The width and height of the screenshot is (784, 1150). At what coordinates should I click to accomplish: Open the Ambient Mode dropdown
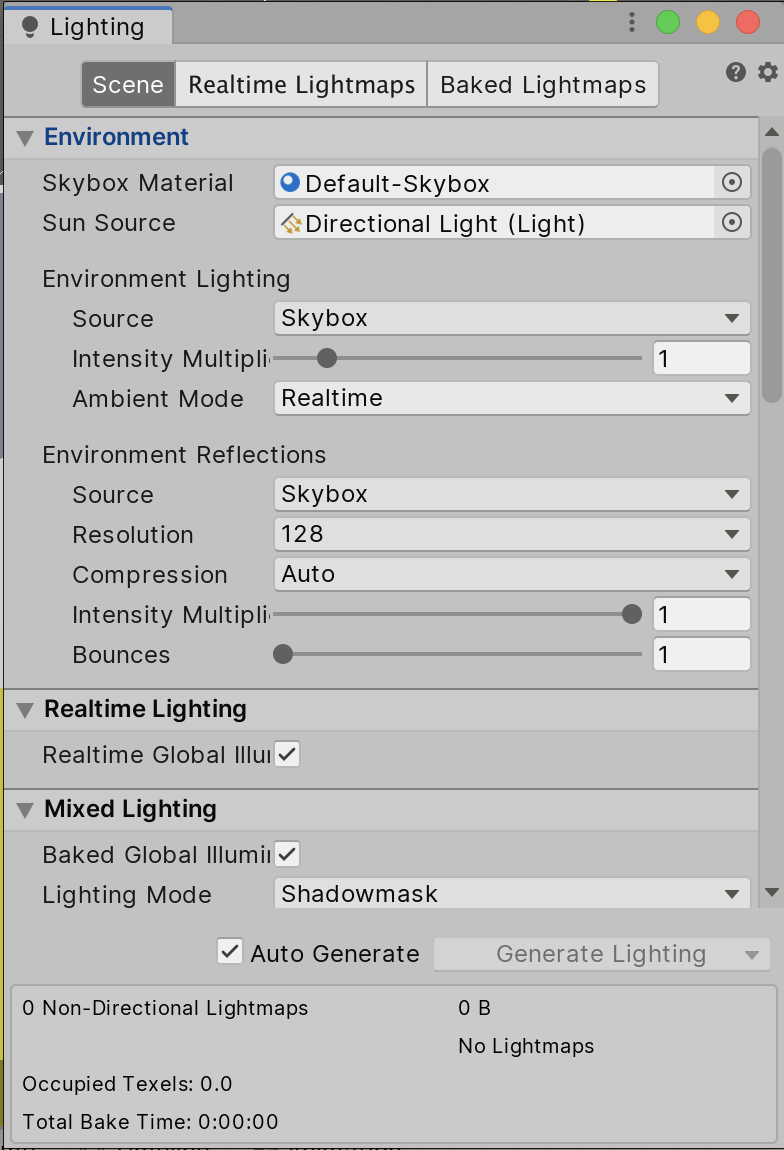pyautogui.click(x=511, y=398)
